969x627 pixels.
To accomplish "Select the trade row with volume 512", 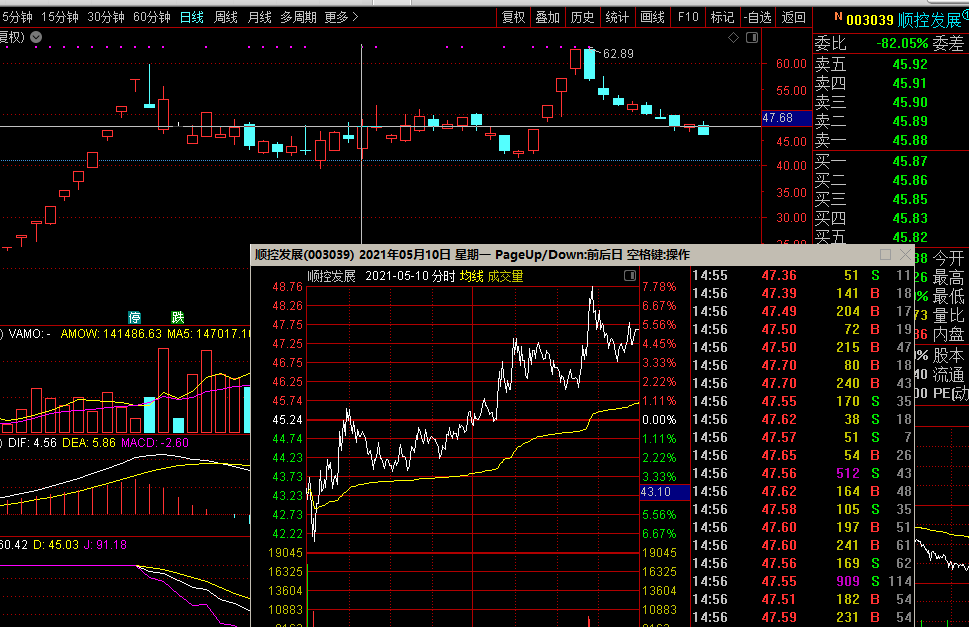I will 802,473.
